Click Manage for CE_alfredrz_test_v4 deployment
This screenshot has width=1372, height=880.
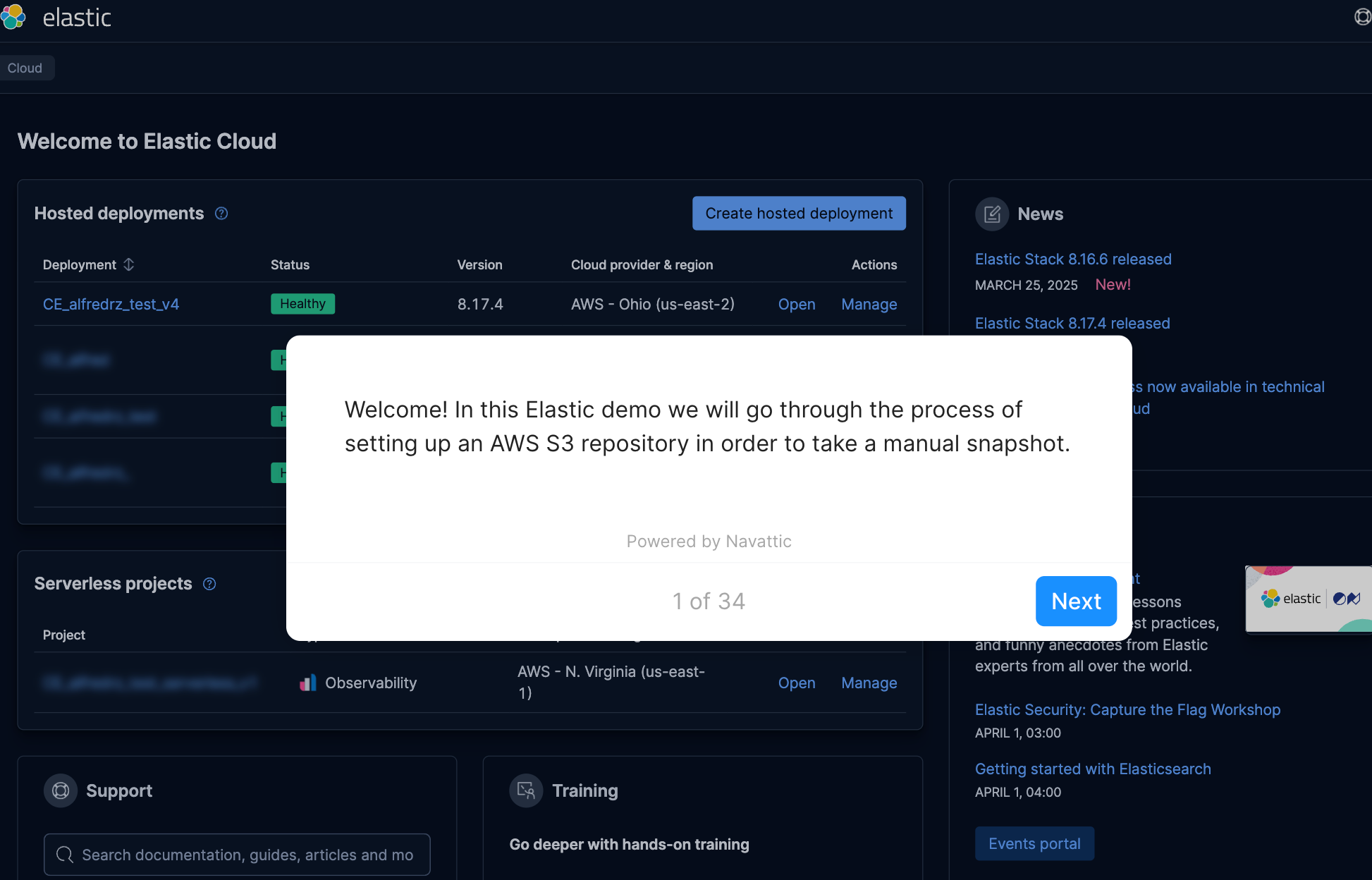coord(869,304)
